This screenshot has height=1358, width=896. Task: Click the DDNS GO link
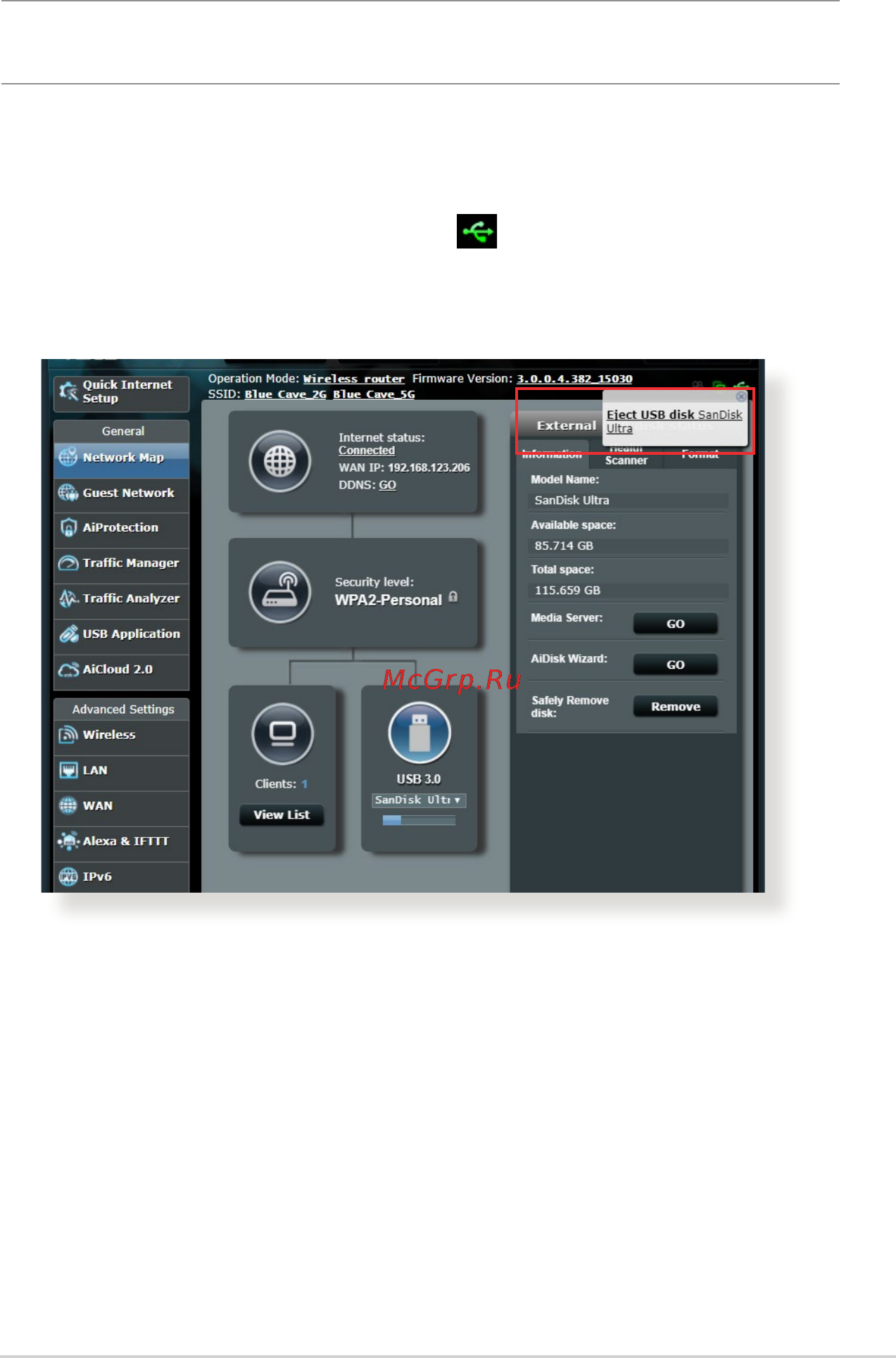[388, 485]
